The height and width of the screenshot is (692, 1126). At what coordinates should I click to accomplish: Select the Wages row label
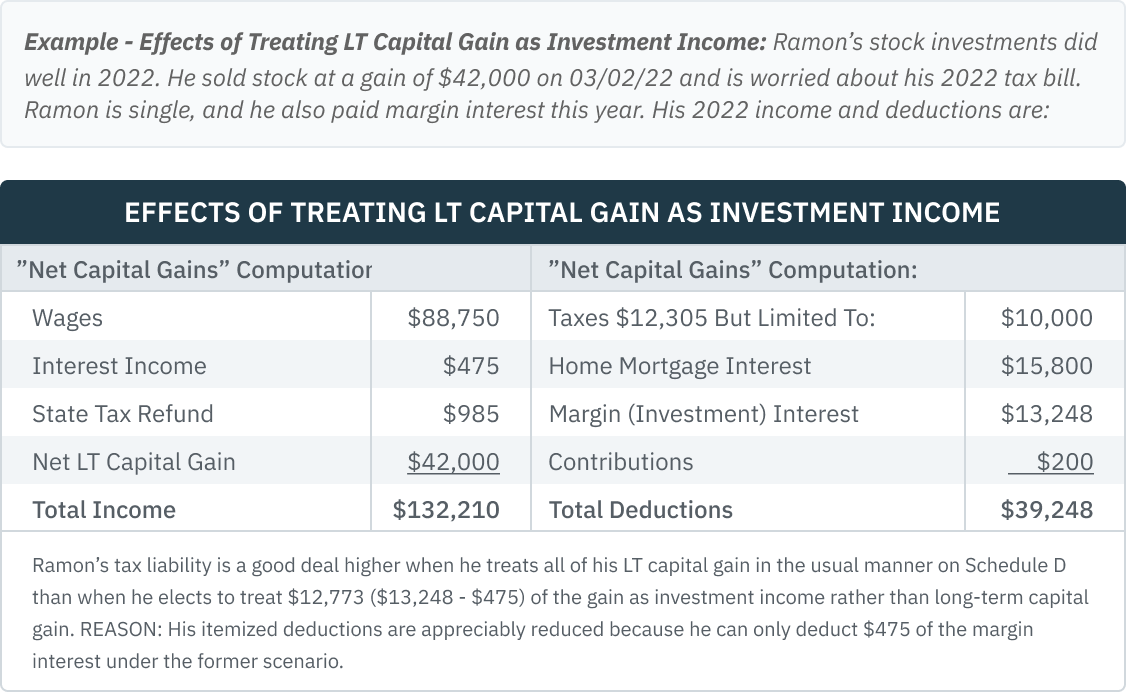67,318
